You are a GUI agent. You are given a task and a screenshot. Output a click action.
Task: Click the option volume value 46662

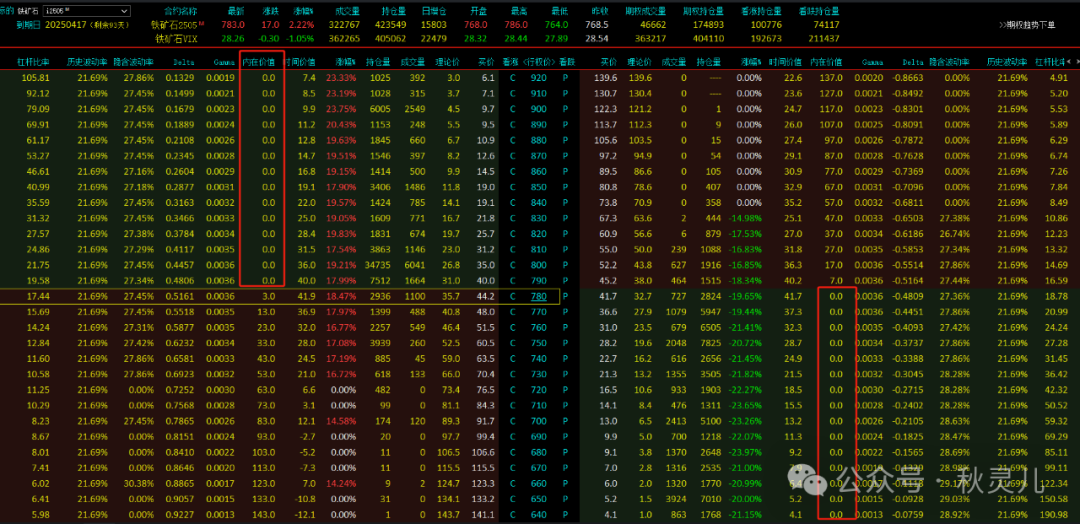pos(651,25)
